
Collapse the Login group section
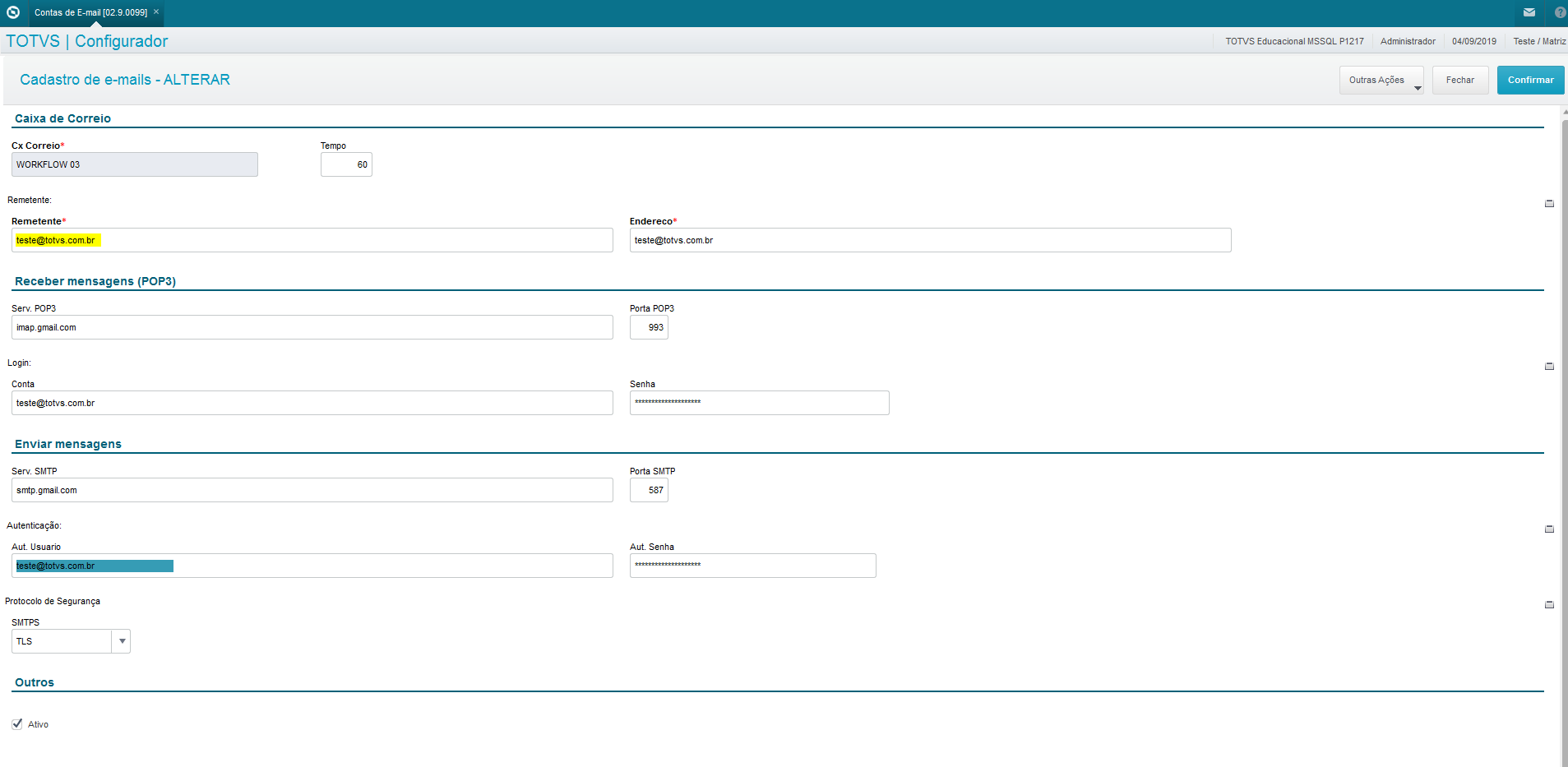point(1549,366)
